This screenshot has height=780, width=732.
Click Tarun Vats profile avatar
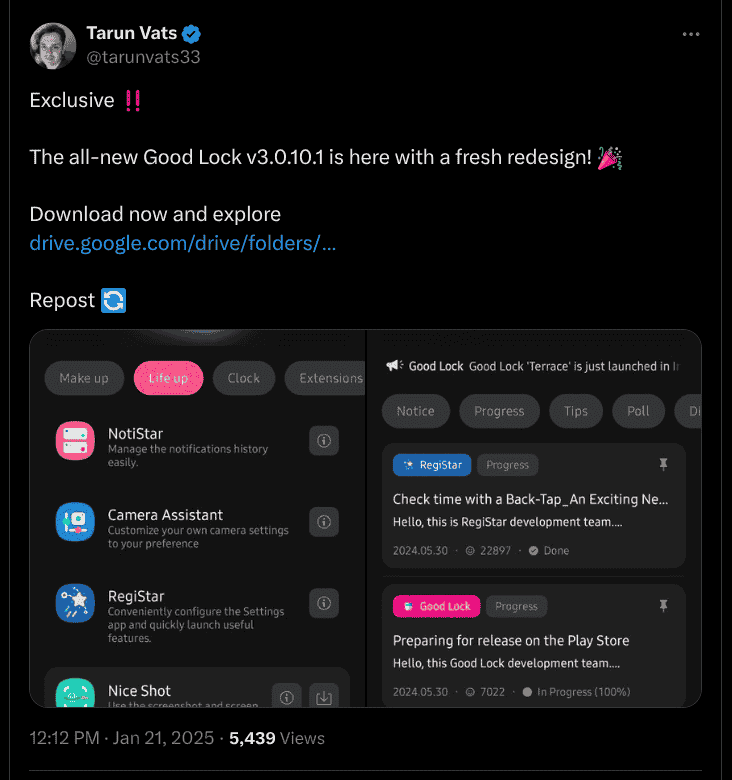tap(53, 46)
